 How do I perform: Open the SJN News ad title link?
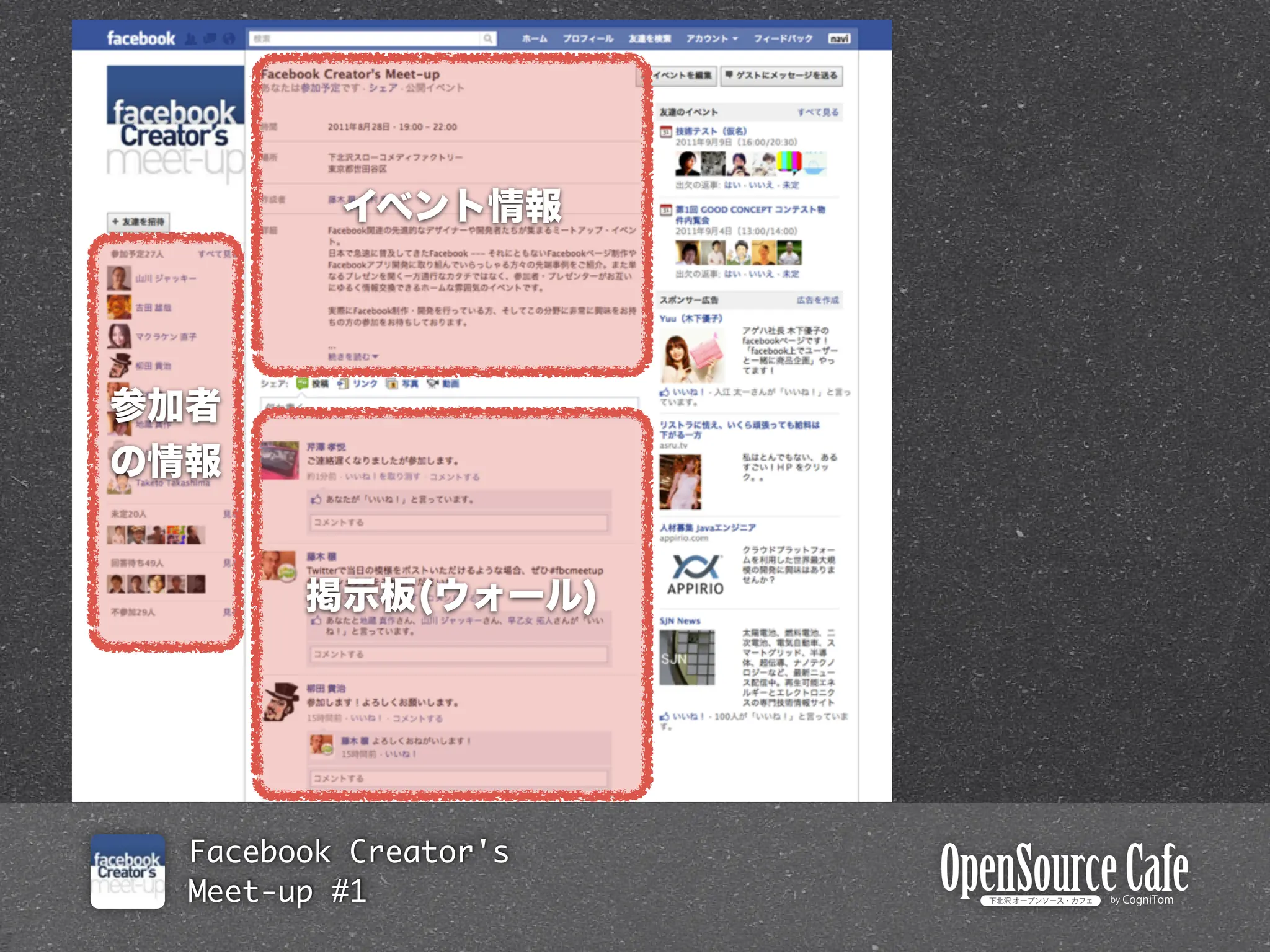coord(680,621)
